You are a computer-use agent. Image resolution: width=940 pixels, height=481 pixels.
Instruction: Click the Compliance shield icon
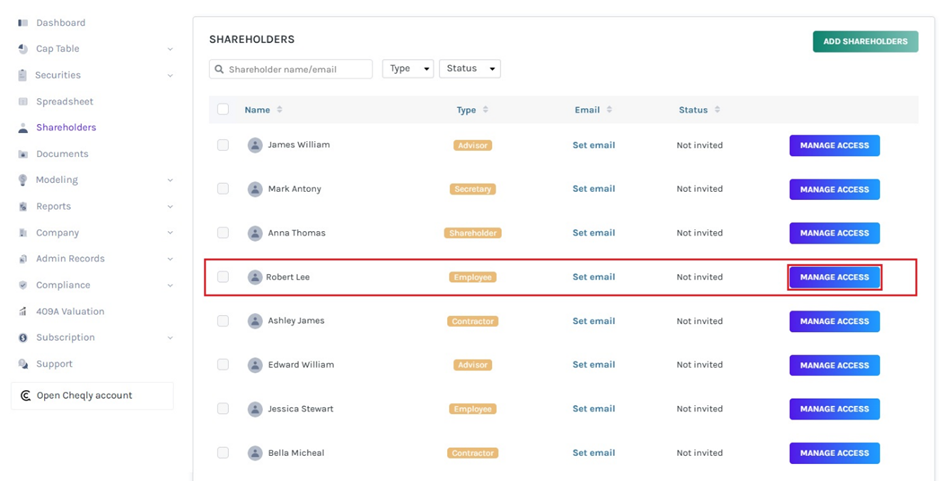(23, 285)
